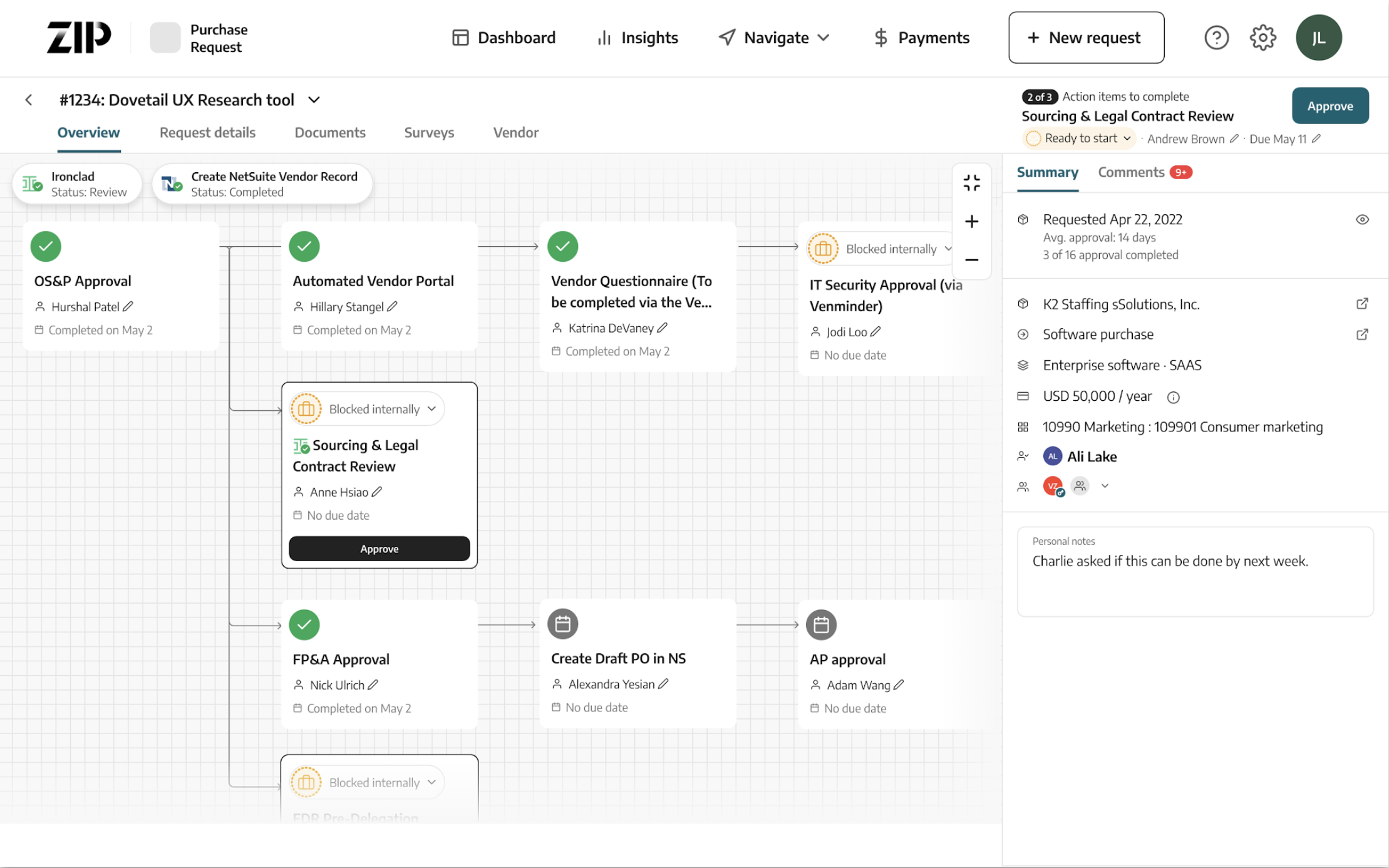Open the Comments tab
Screen dimensions: 1389x868
tap(1145, 172)
